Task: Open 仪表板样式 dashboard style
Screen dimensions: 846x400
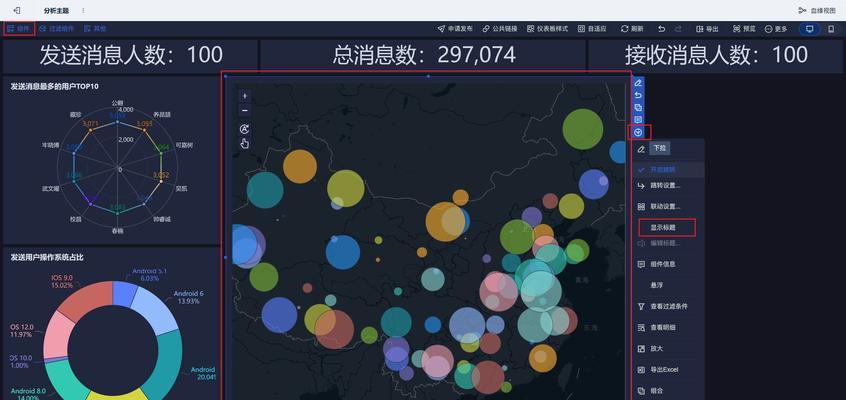Action: coord(548,29)
